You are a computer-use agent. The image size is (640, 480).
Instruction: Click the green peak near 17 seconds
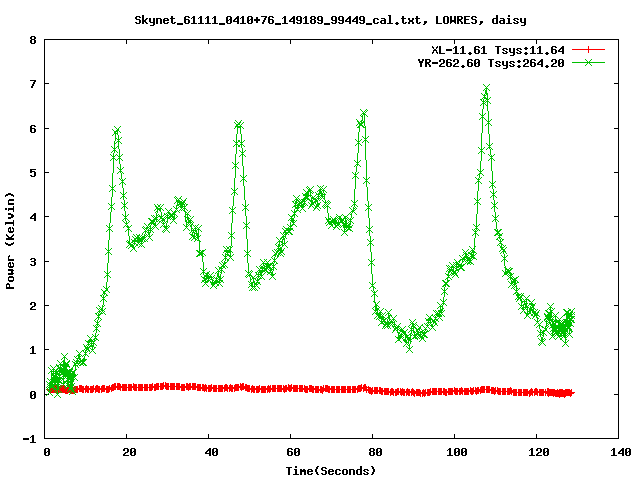[117, 130]
